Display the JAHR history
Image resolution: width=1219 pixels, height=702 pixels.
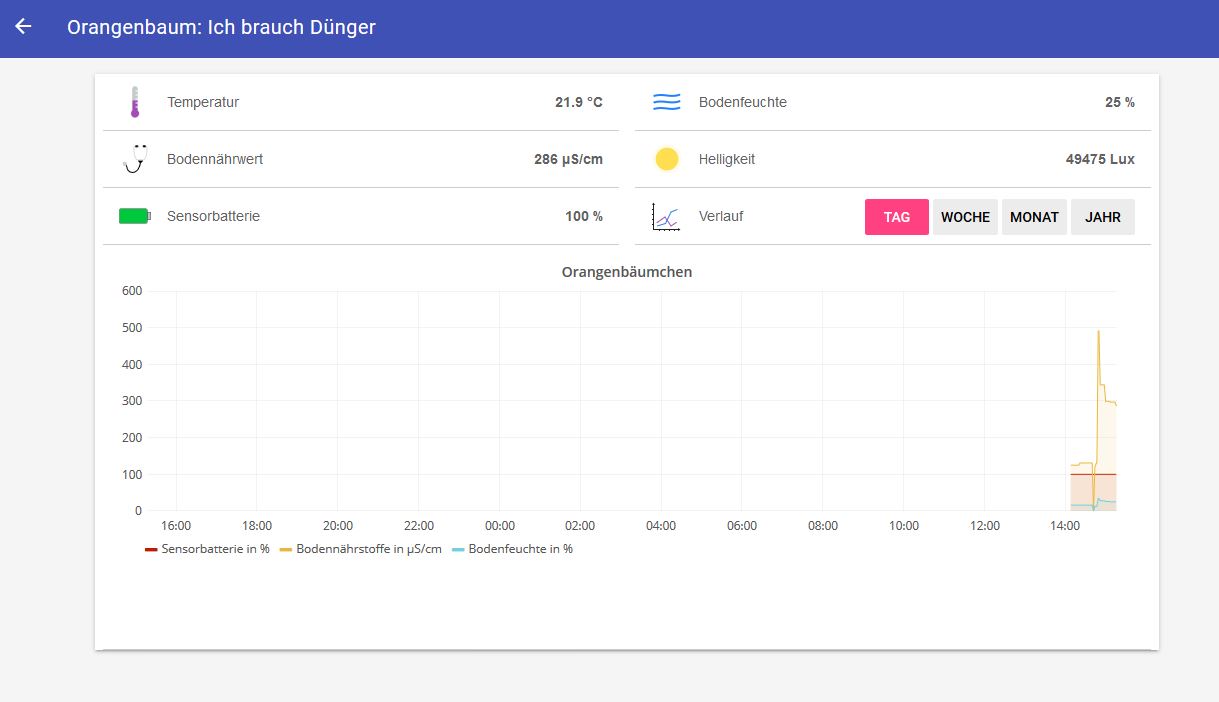coord(1102,217)
